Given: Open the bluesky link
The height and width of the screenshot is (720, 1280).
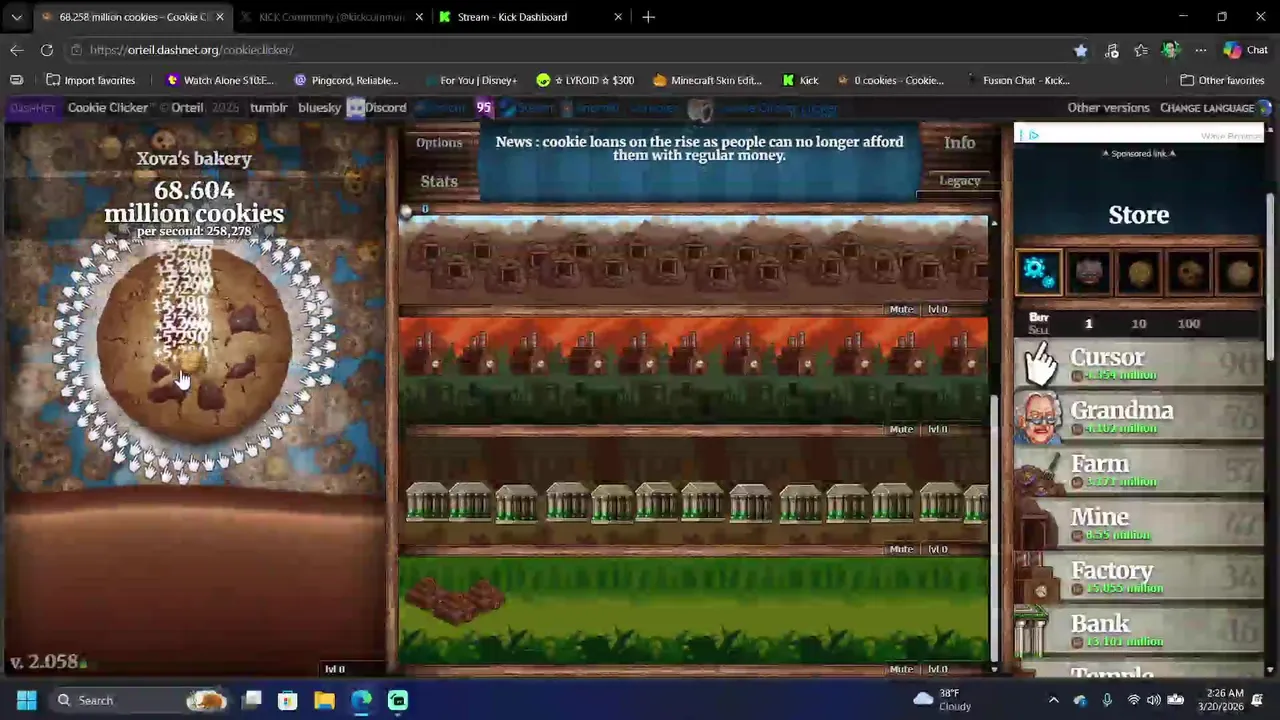Looking at the screenshot, I should pyautogui.click(x=320, y=108).
